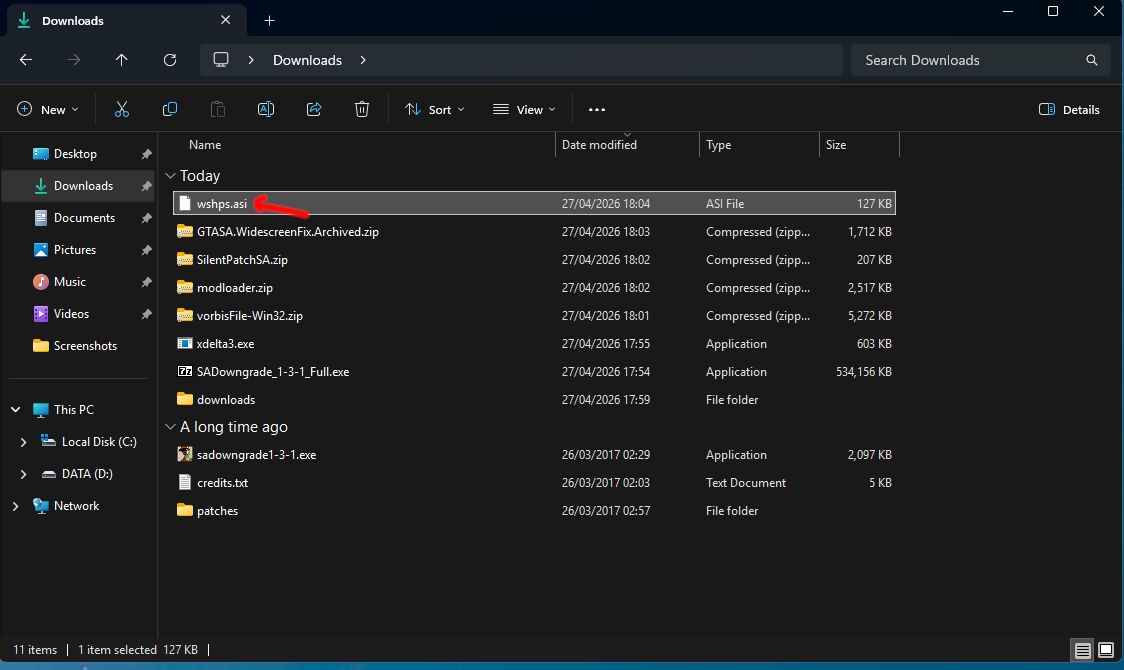
Task: Open the View dropdown menu
Action: click(x=524, y=110)
